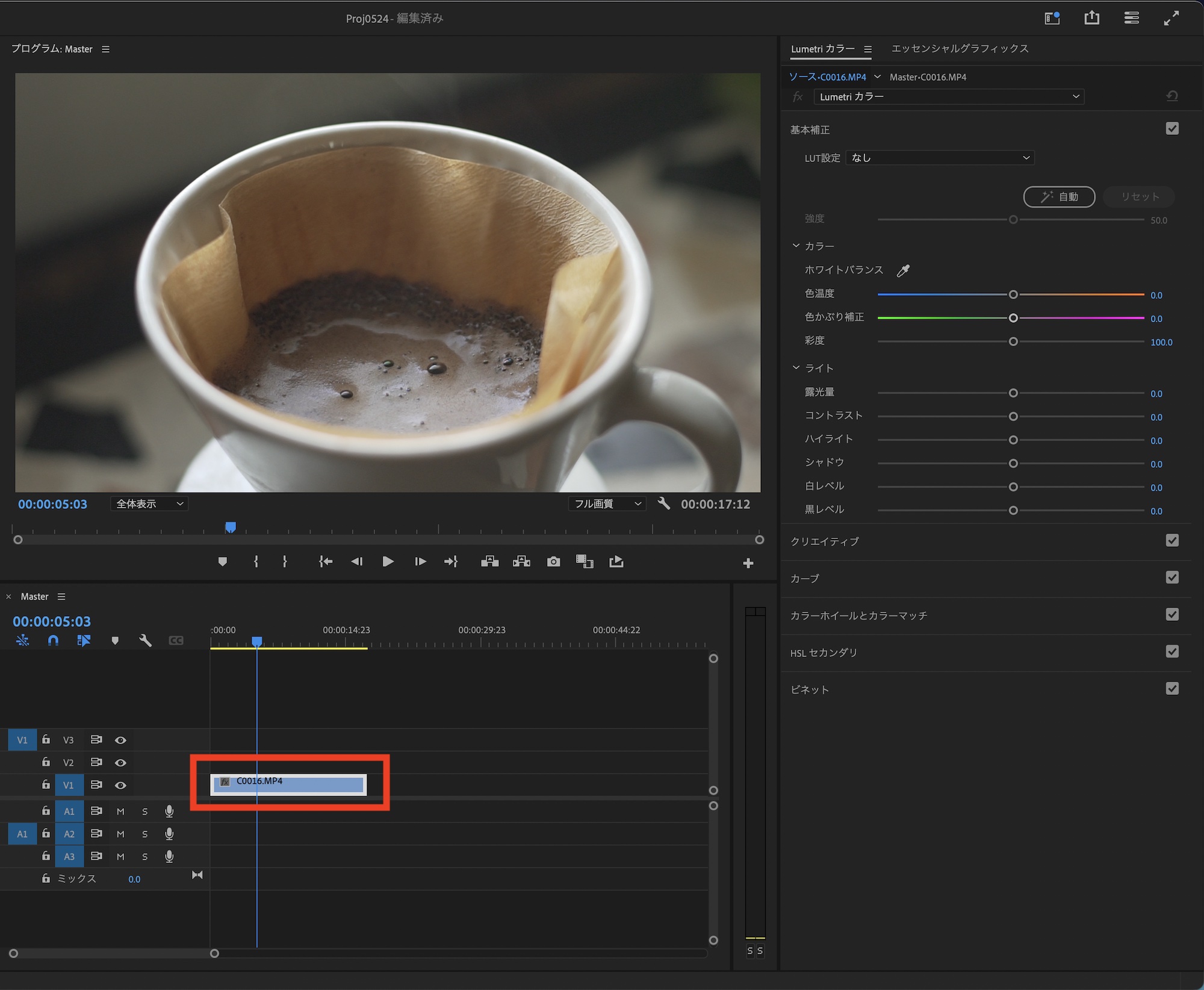
Task: Hide the V2 track output
Action: coord(120,762)
